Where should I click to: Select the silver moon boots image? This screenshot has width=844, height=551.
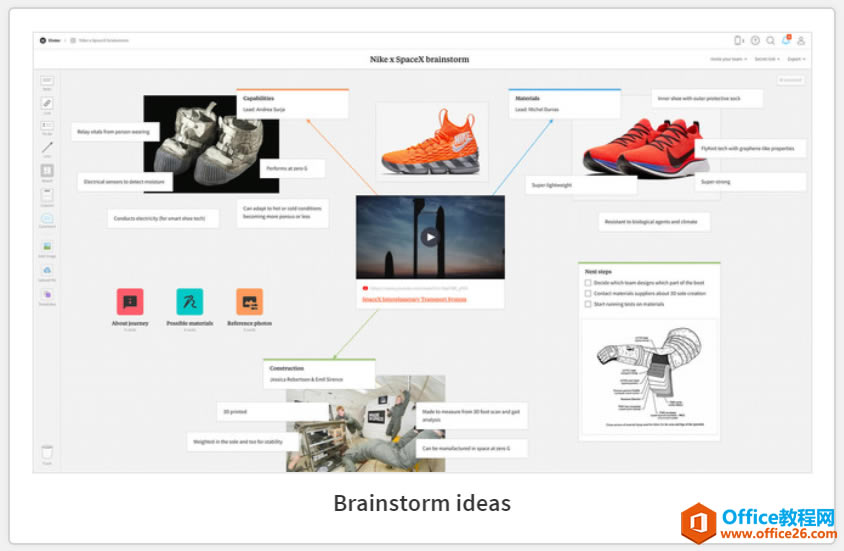point(211,144)
